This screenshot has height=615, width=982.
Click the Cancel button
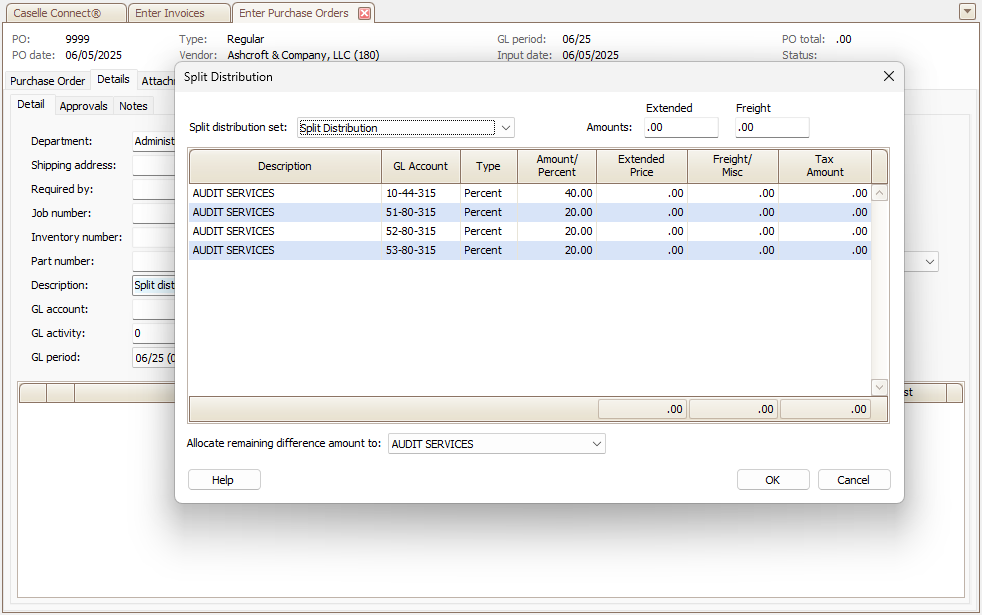coord(853,480)
